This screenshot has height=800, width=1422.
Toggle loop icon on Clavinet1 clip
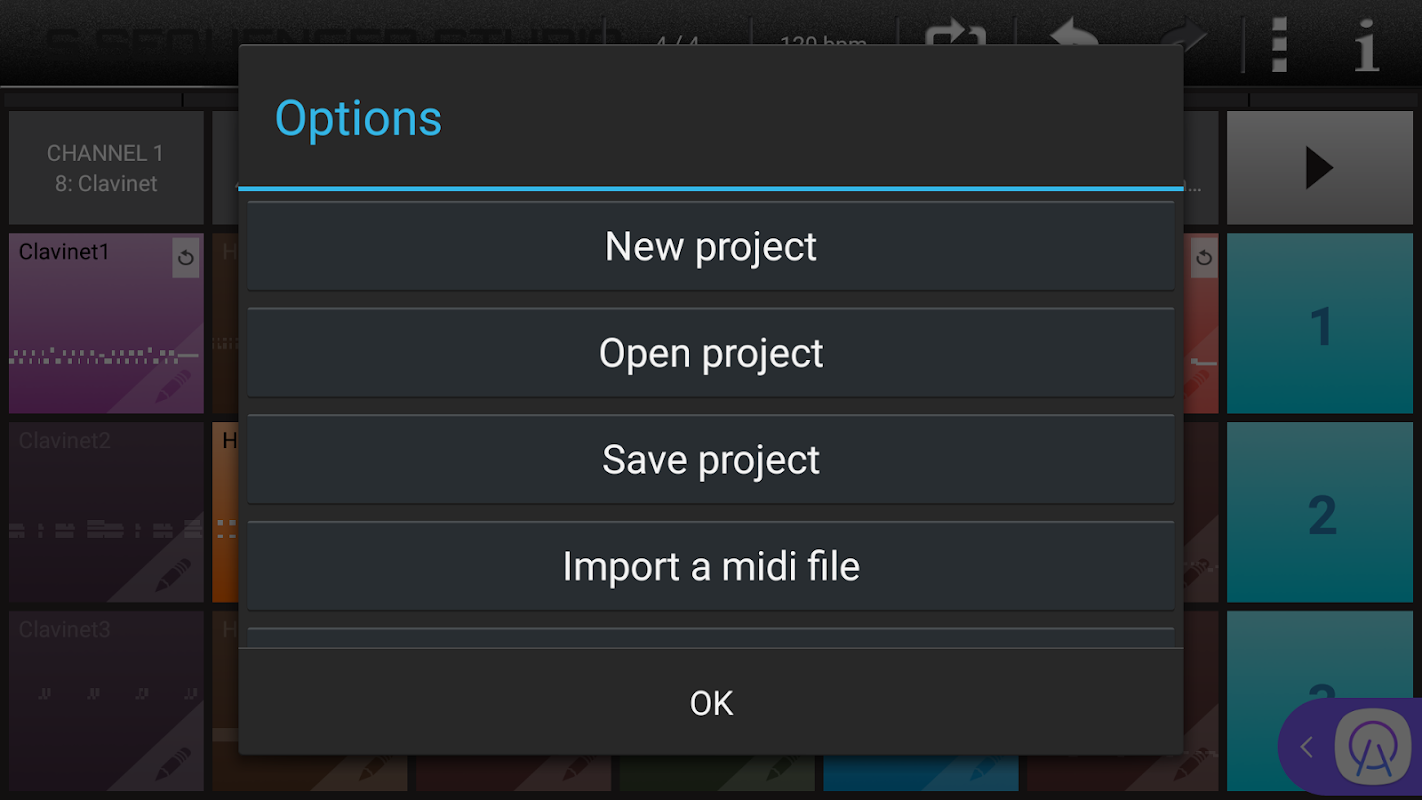[185, 258]
